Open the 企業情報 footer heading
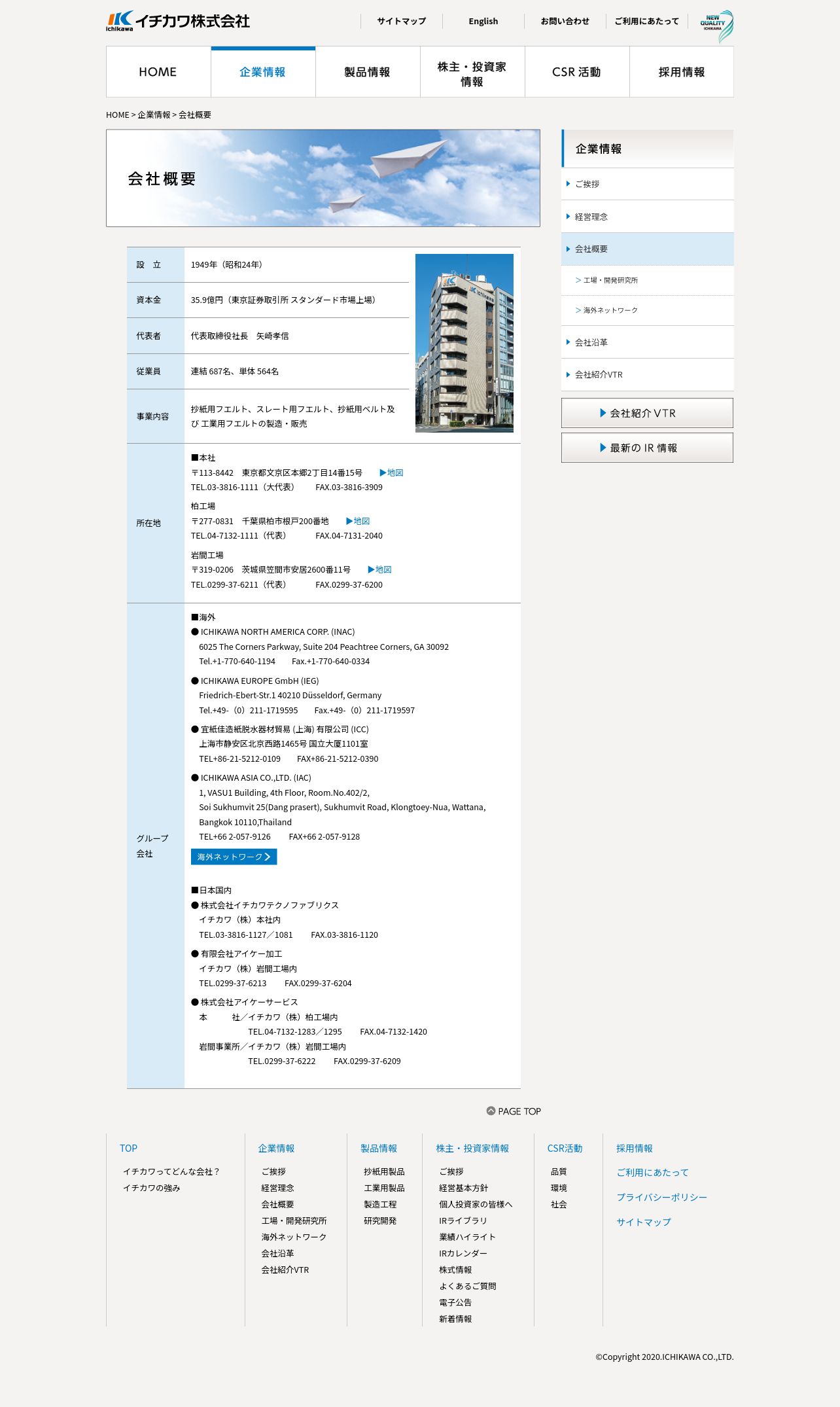The image size is (840, 1407). coord(276,1149)
